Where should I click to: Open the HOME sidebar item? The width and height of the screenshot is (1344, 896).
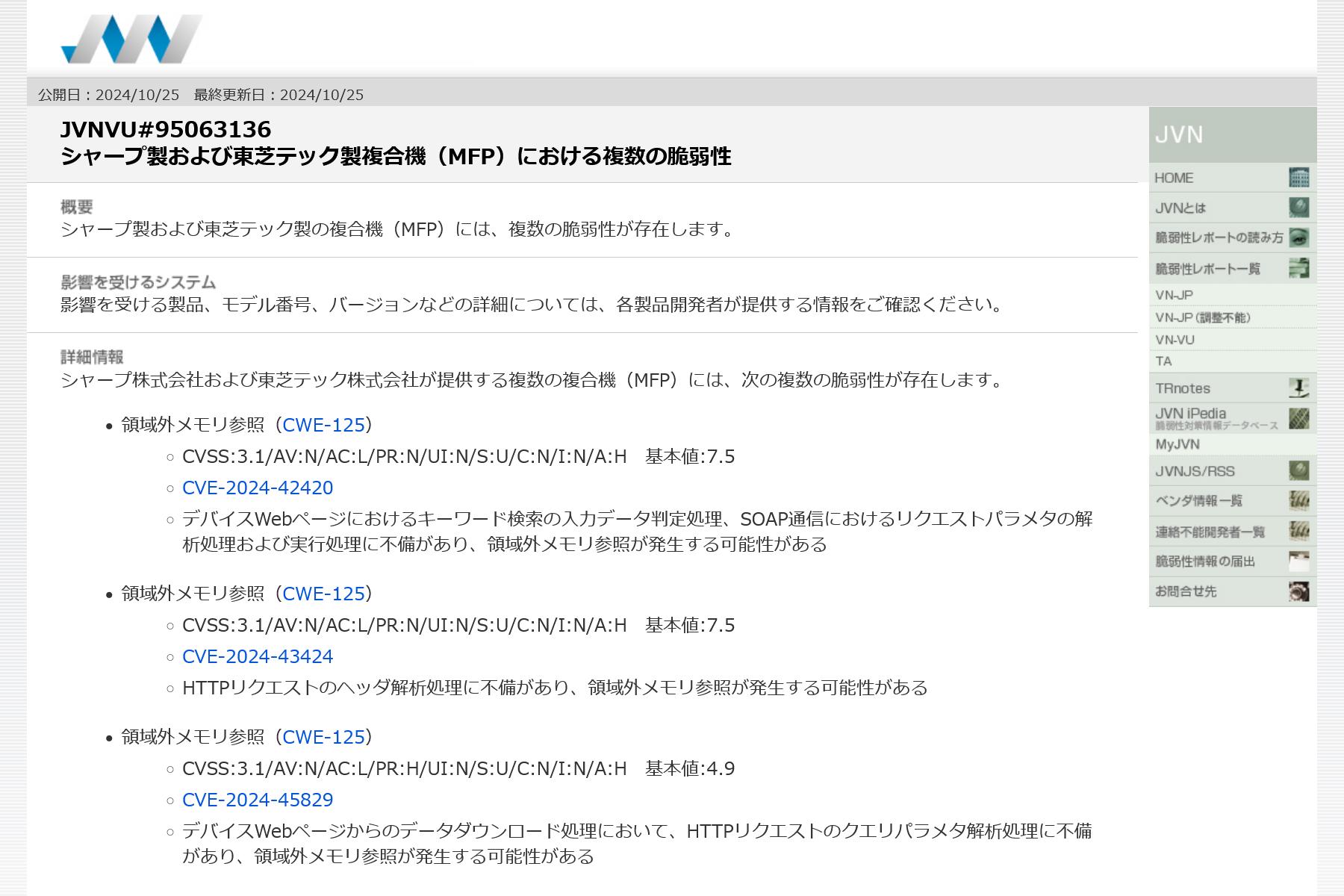[x=1233, y=178]
